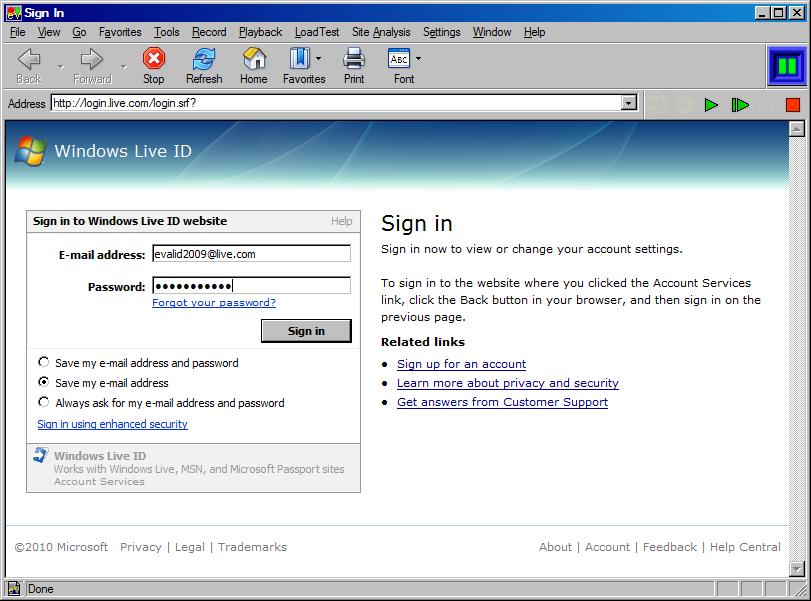This screenshot has width=811, height=601.
Task: Print the page using the printer icon
Action: click(x=354, y=65)
